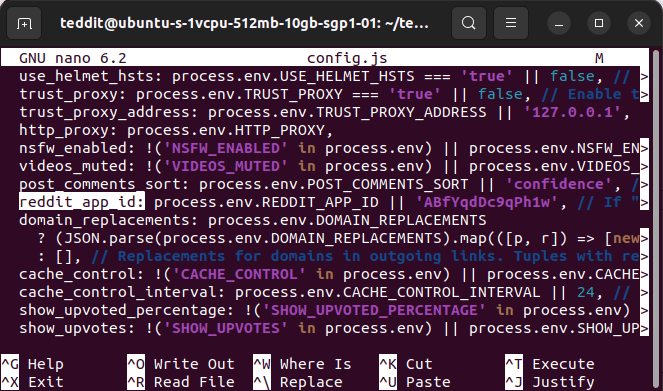
Task: Click the nano ^G Help shortcut
Action: (x=33, y=364)
